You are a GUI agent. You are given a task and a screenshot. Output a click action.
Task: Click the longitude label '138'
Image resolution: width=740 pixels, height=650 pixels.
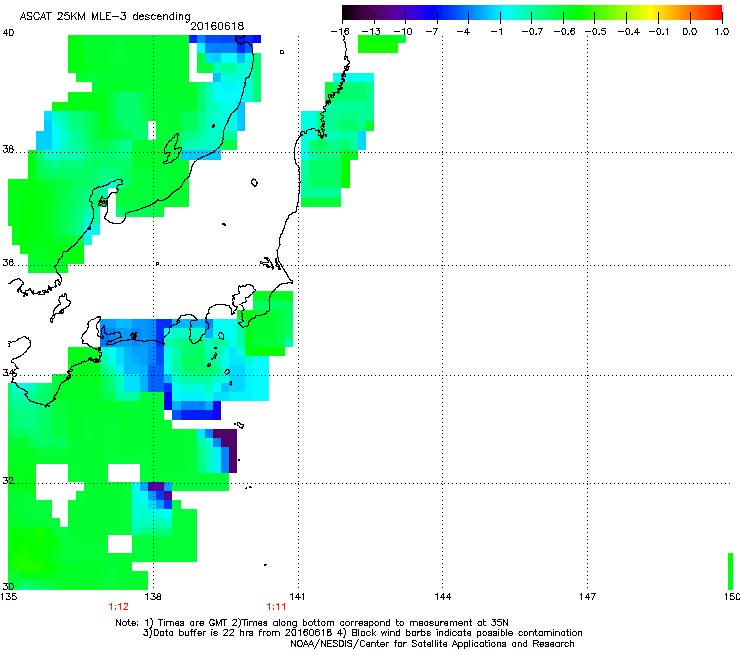[x=153, y=597]
